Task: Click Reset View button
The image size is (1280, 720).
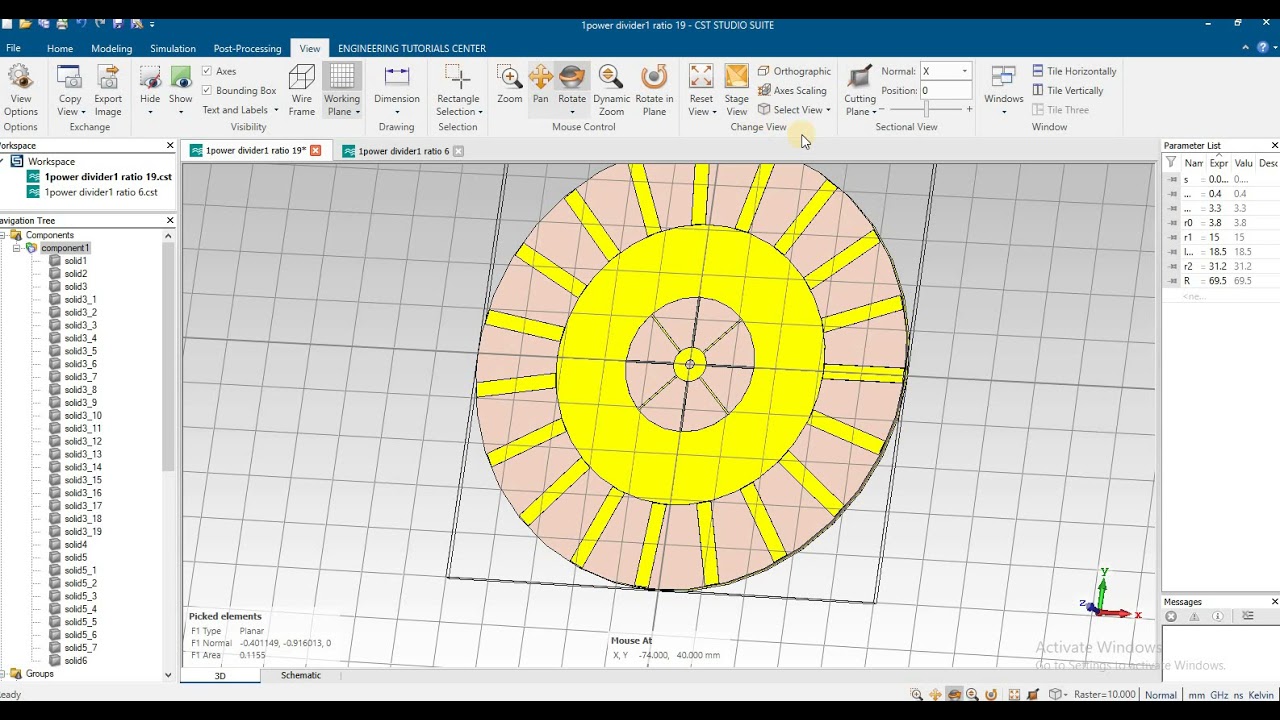Action: tap(701, 90)
